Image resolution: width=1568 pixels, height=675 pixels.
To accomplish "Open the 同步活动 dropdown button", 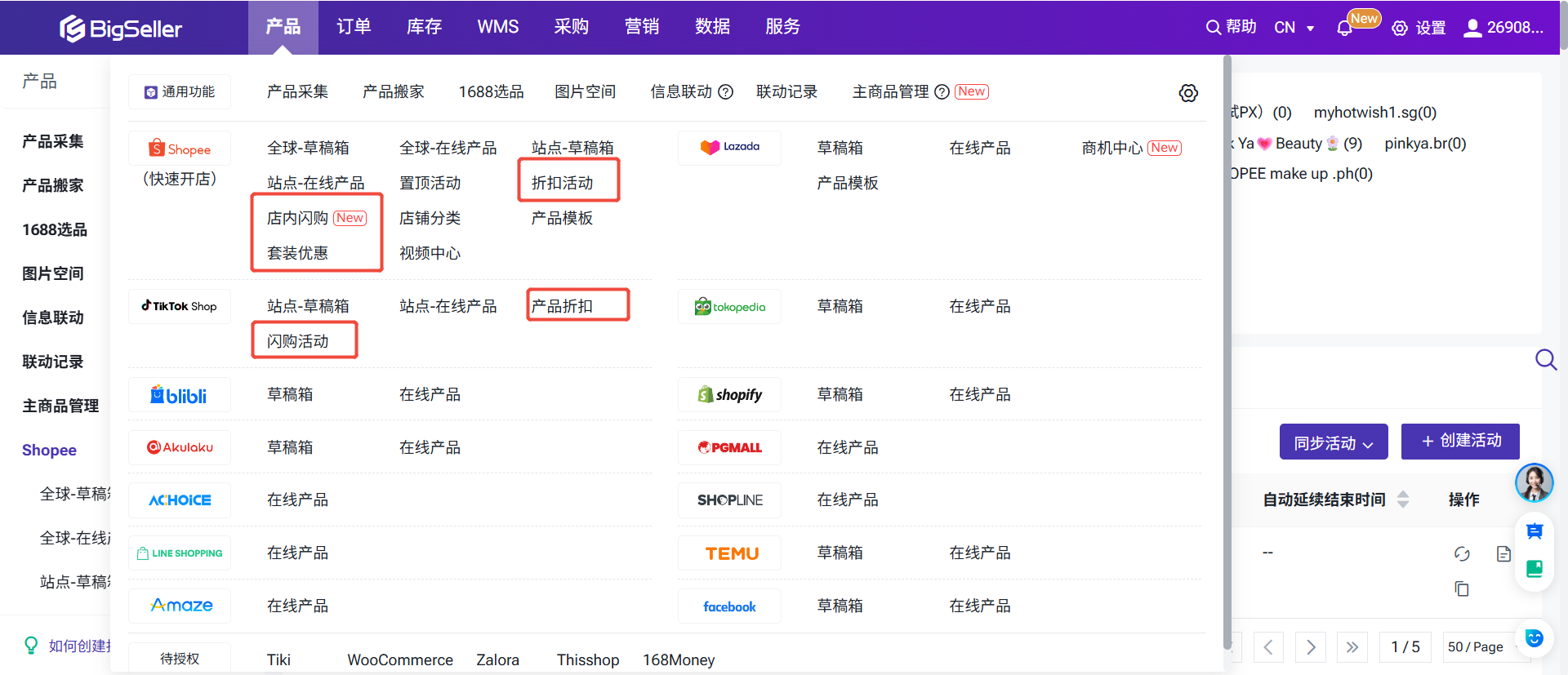I will 1333,442.
